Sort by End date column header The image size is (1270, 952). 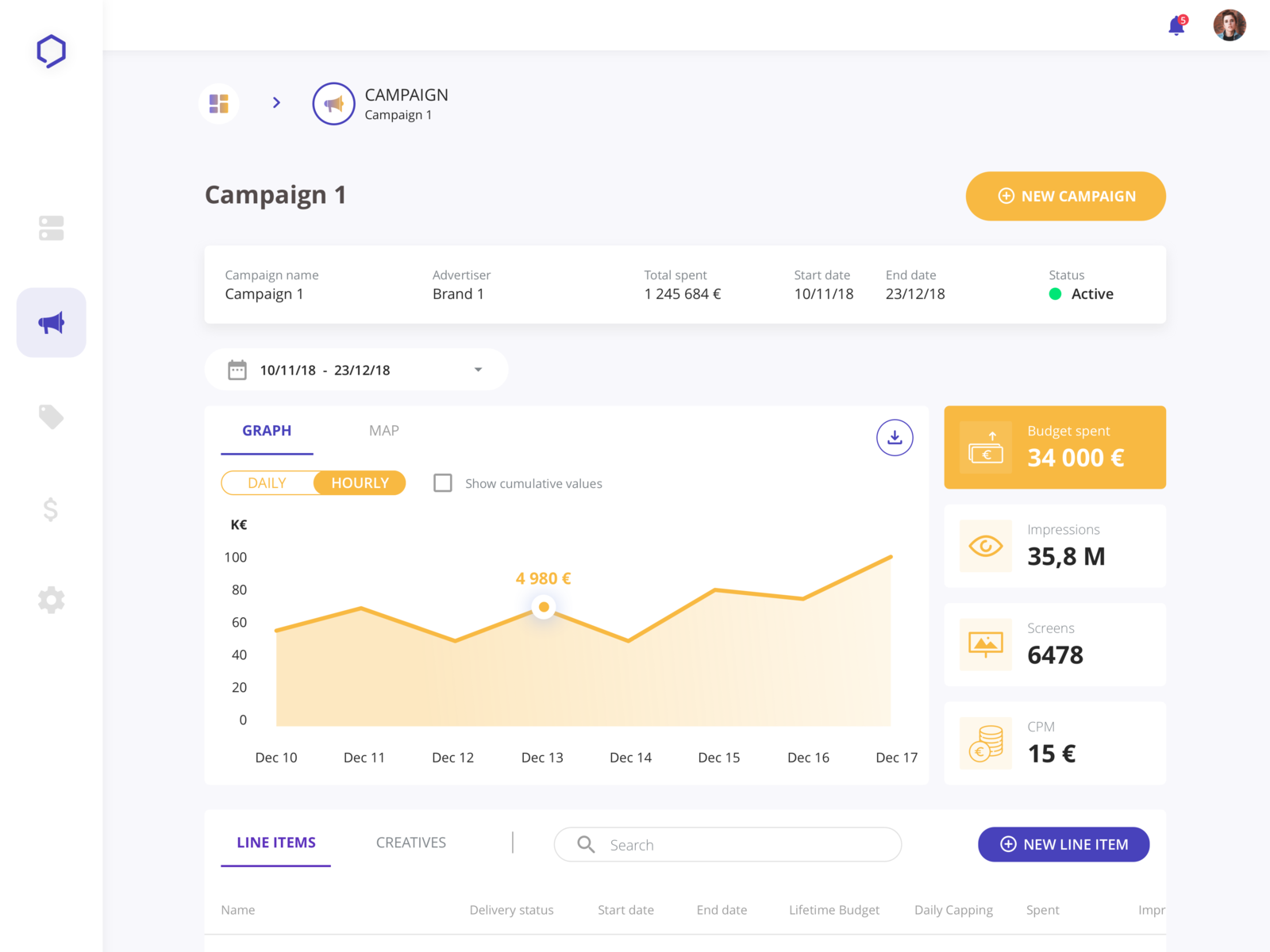[722, 910]
